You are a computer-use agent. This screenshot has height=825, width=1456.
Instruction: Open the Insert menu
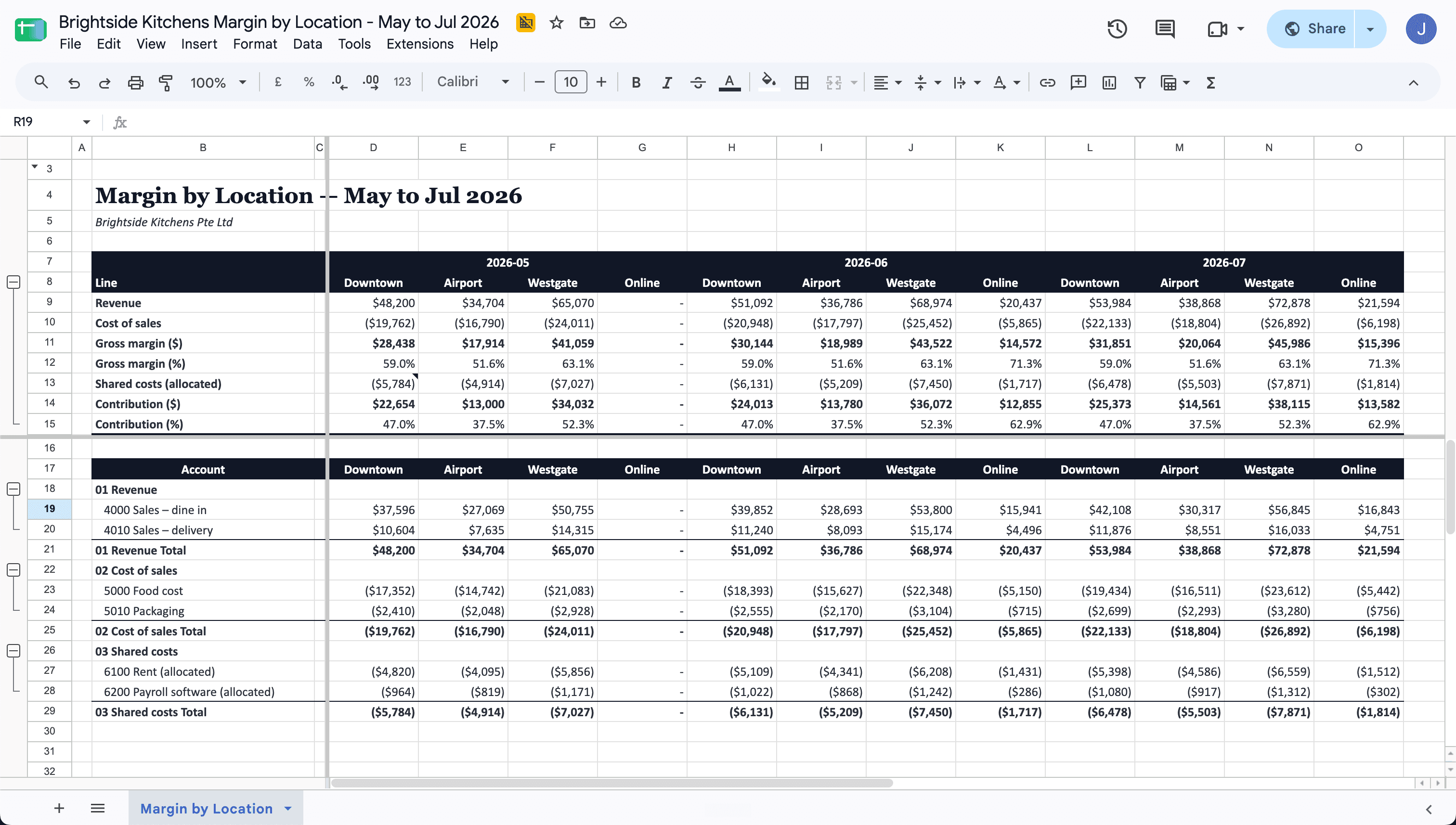(199, 44)
